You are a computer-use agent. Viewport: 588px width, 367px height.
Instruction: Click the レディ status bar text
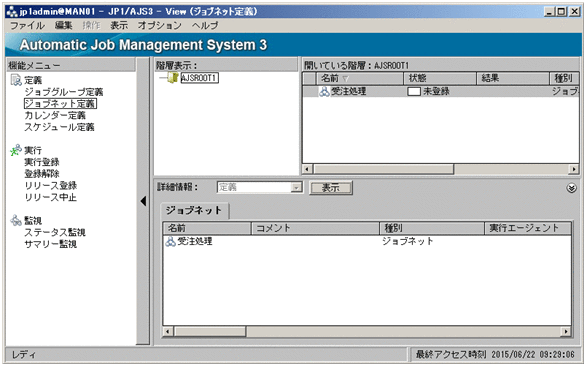click(24, 355)
